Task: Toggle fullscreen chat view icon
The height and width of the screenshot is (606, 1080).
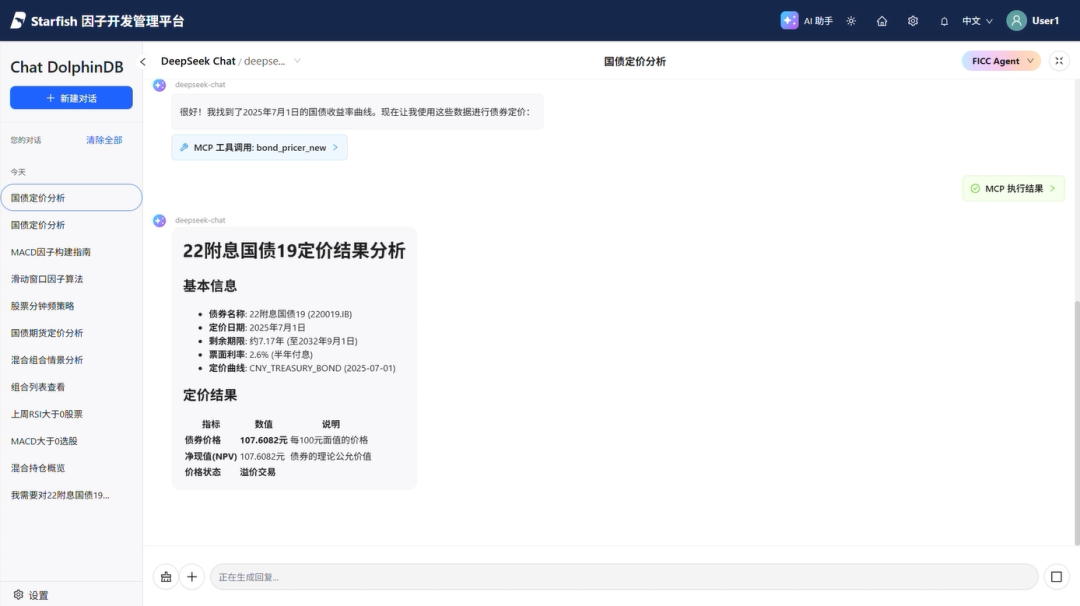Action: (1059, 61)
